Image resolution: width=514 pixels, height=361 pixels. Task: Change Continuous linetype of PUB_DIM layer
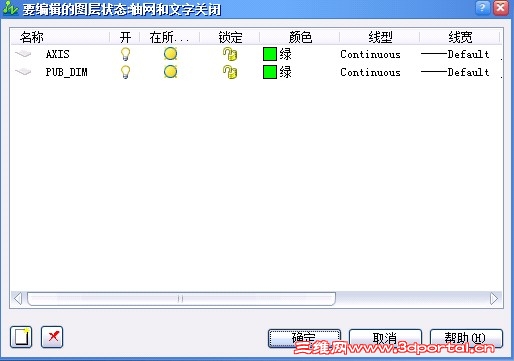click(x=370, y=72)
